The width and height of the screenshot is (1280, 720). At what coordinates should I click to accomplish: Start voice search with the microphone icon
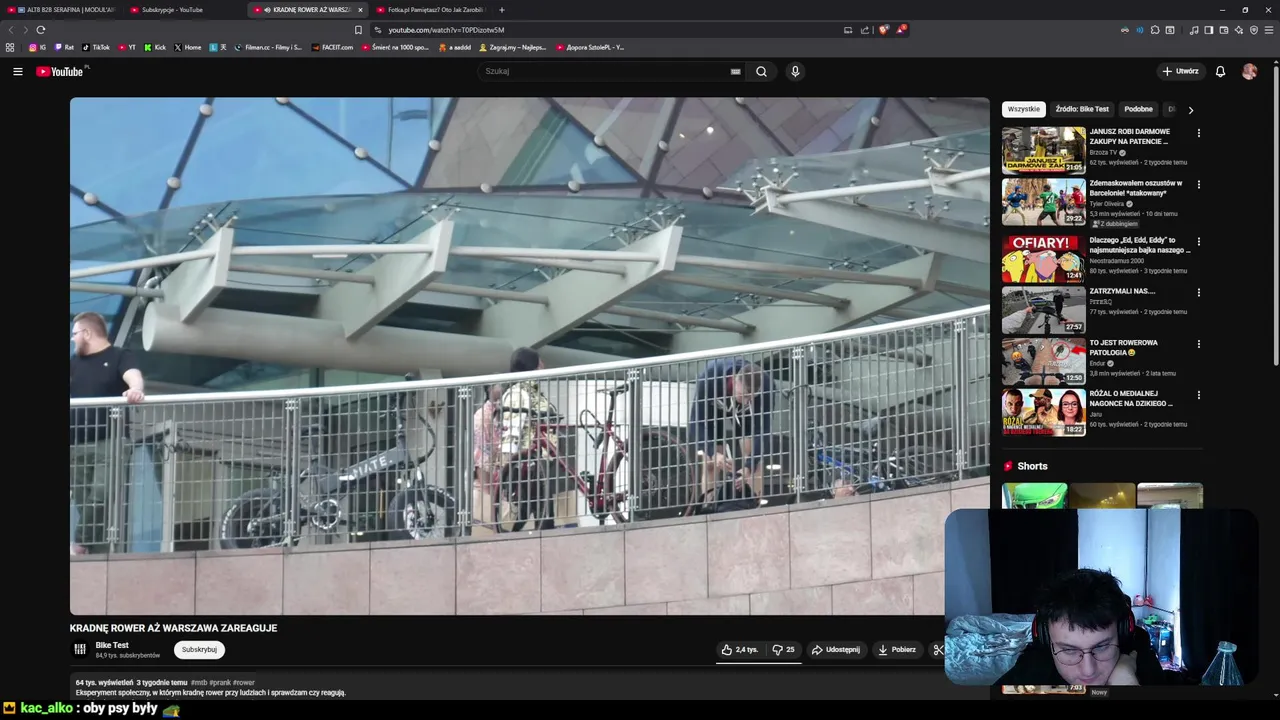[x=795, y=71]
